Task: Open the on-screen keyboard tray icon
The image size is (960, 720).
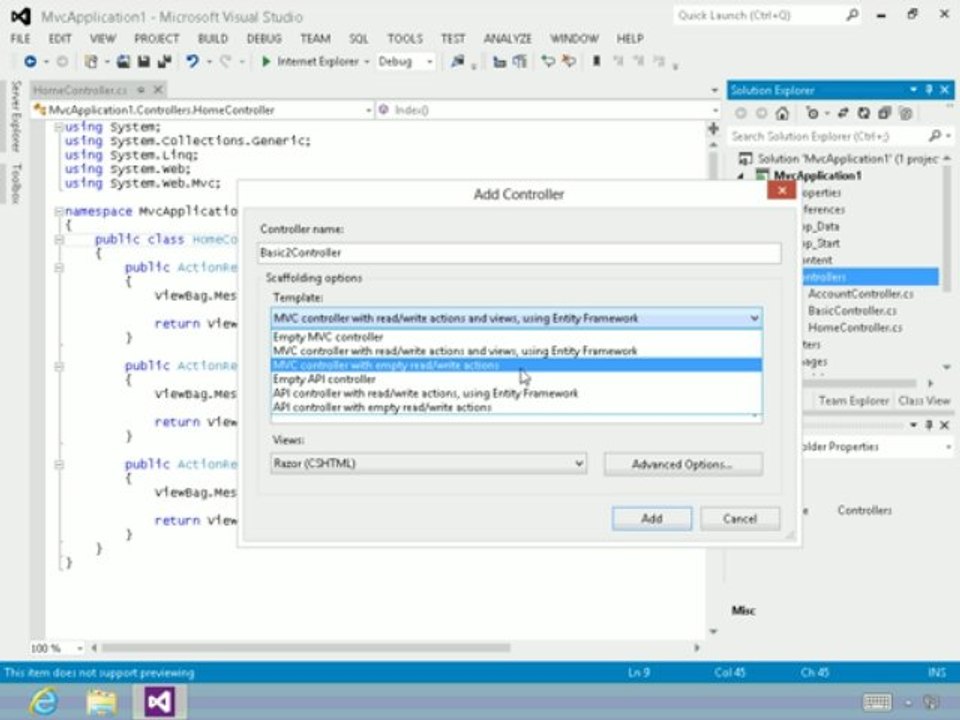Action: point(877,702)
